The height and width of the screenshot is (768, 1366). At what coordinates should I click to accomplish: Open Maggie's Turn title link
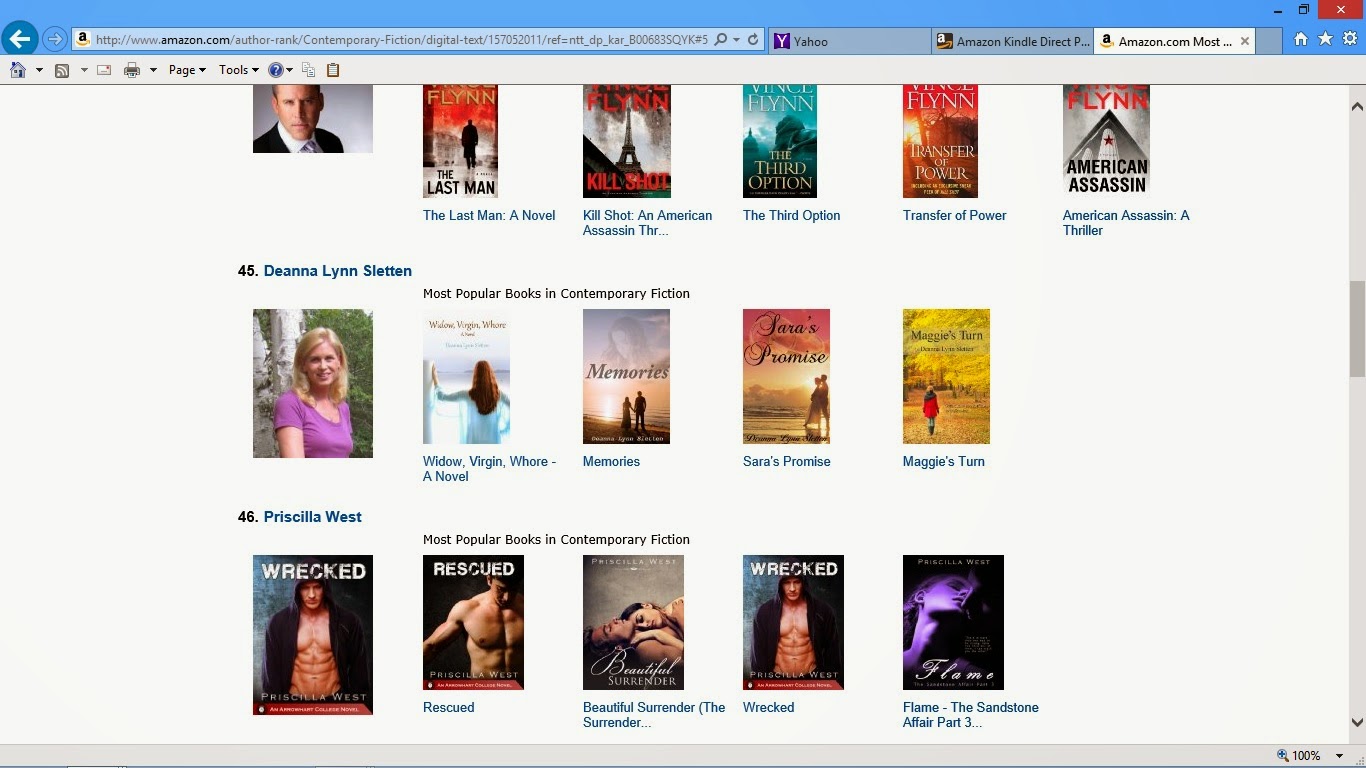coord(944,461)
